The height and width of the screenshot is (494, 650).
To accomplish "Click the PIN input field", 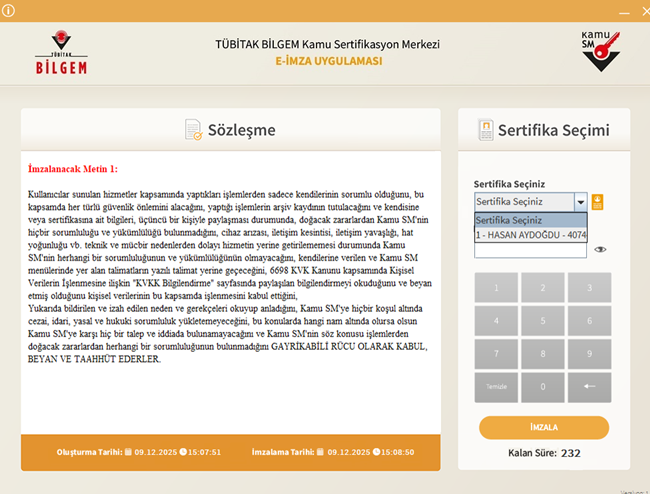I will pos(530,250).
